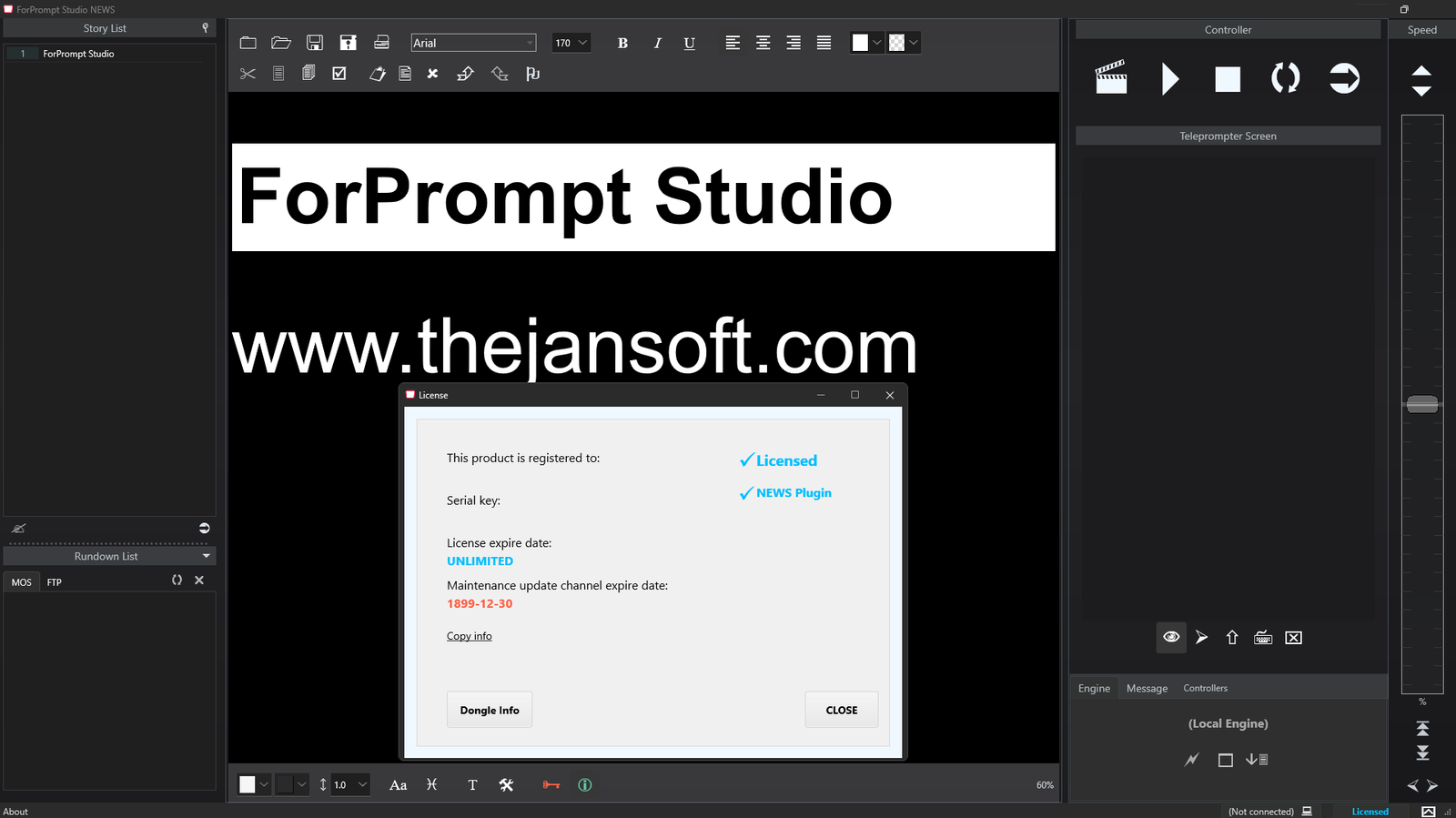The width and height of the screenshot is (1456, 818).
Task: Click the clapperboard icon in the Controller
Action: pyautogui.click(x=1111, y=78)
